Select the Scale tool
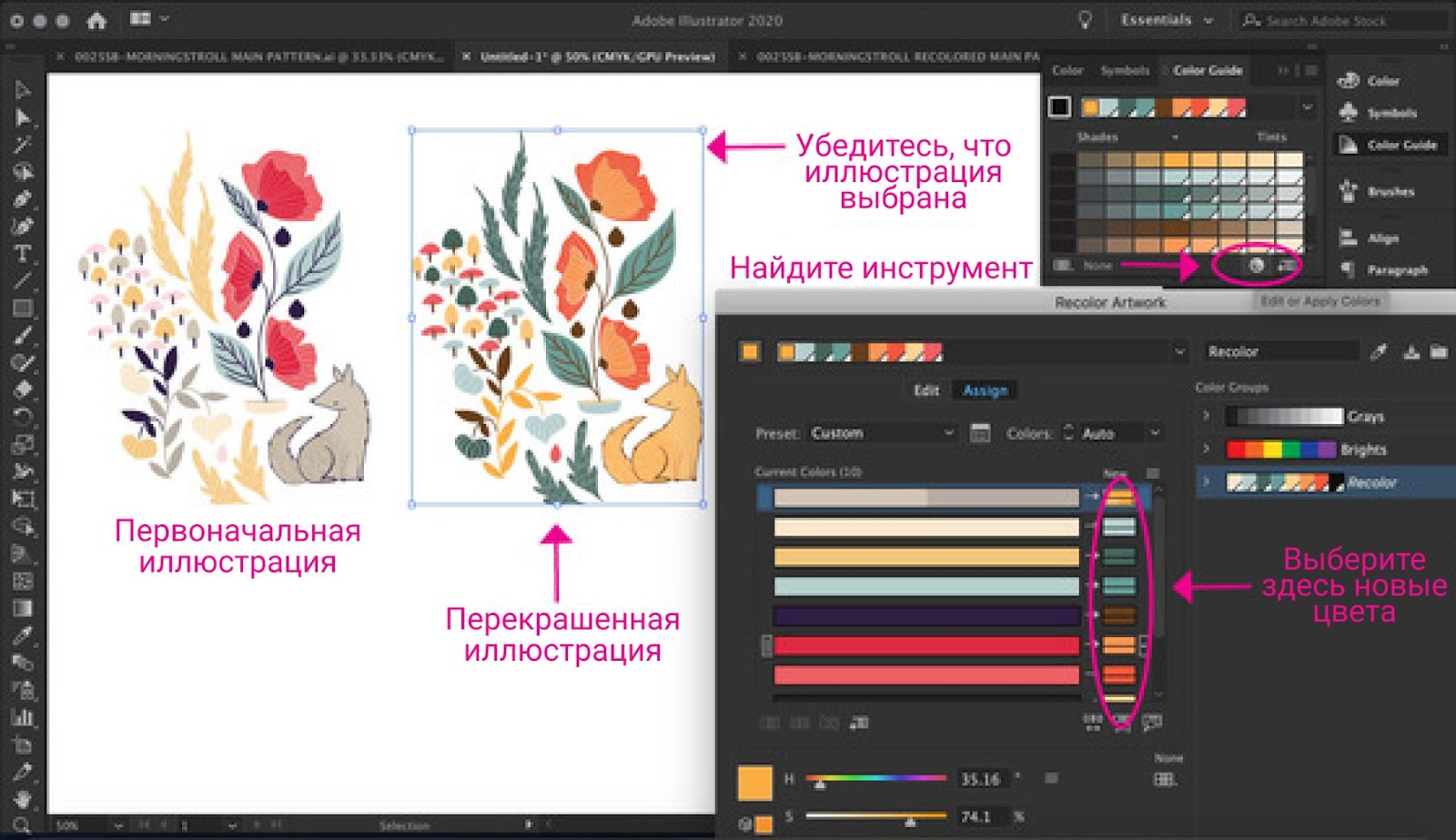1456x840 pixels. [23, 444]
